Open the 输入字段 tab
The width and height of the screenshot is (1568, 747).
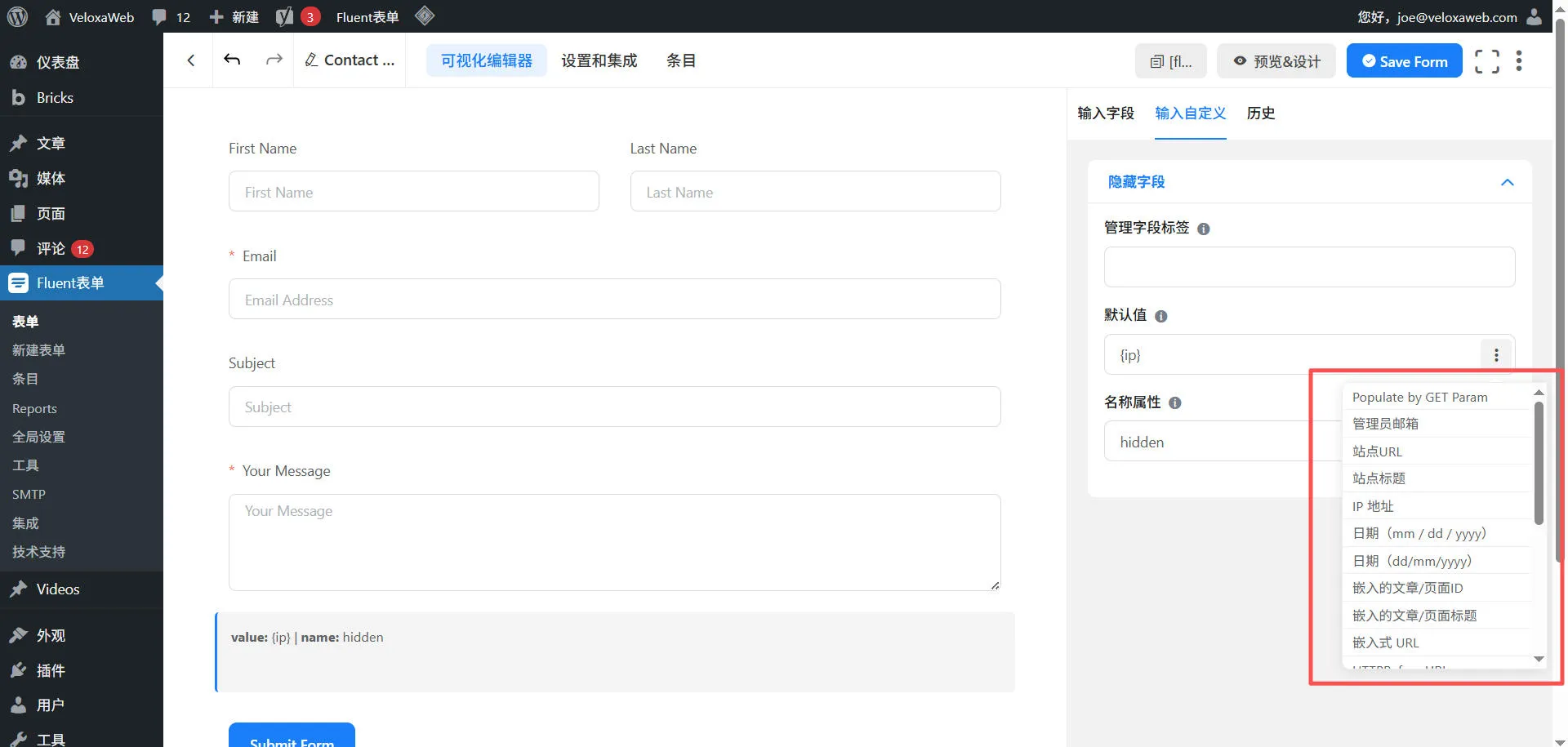point(1106,113)
